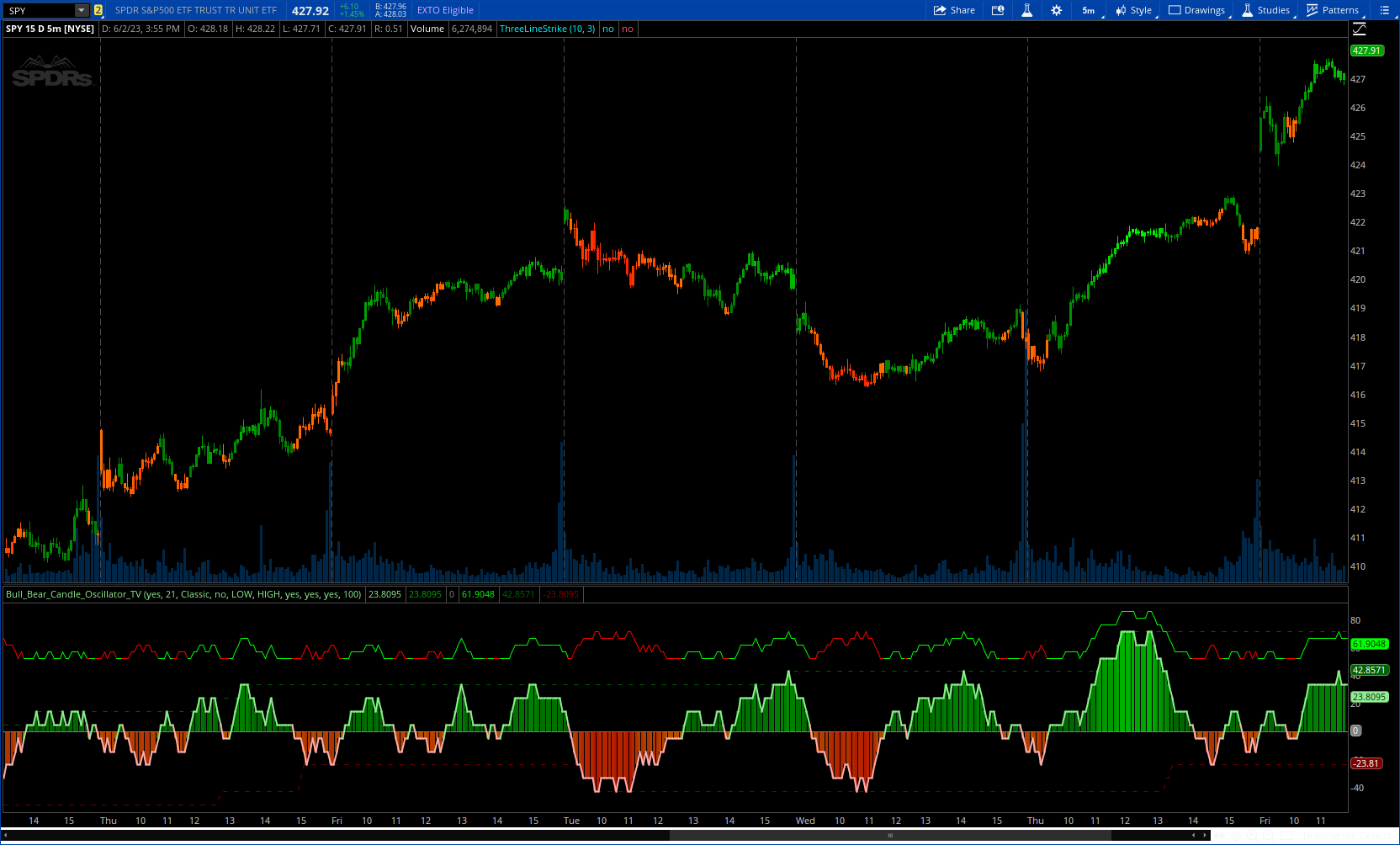This screenshot has width=1400, height=845.
Task: Click the R: 0.51 range value
Action: [389, 29]
